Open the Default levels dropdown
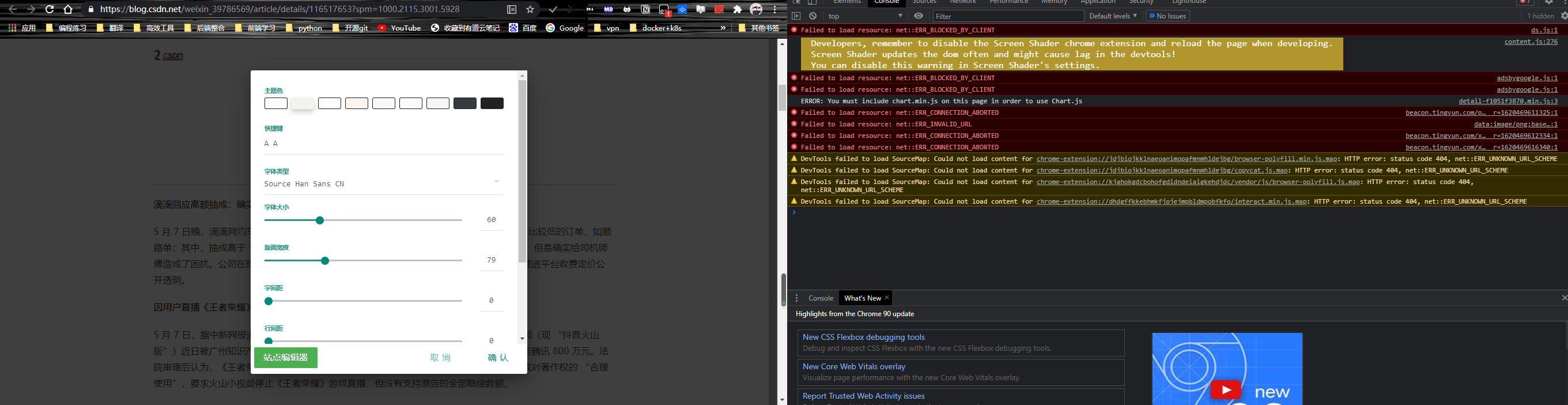 point(1113,16)
